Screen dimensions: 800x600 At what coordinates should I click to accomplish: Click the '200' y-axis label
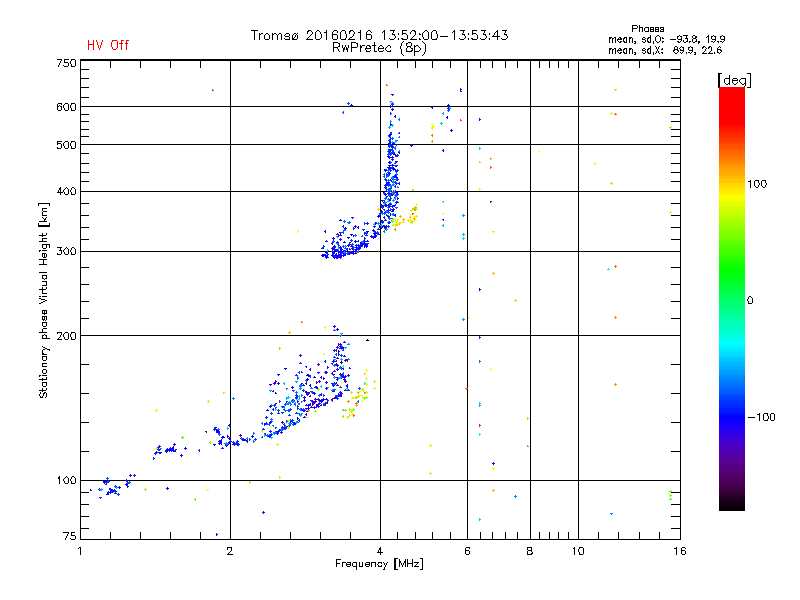(x=66, y=336)
